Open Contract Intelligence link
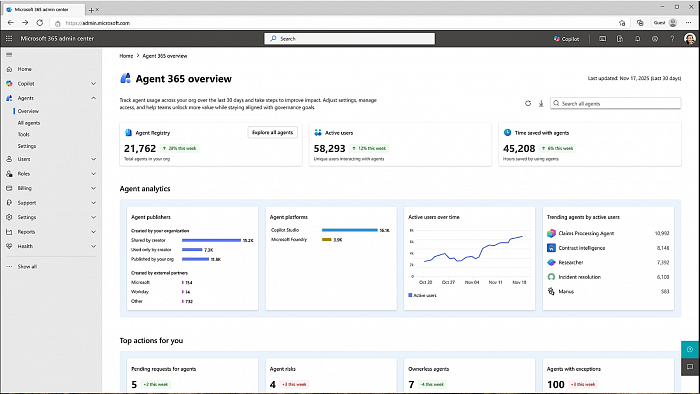 582,248
